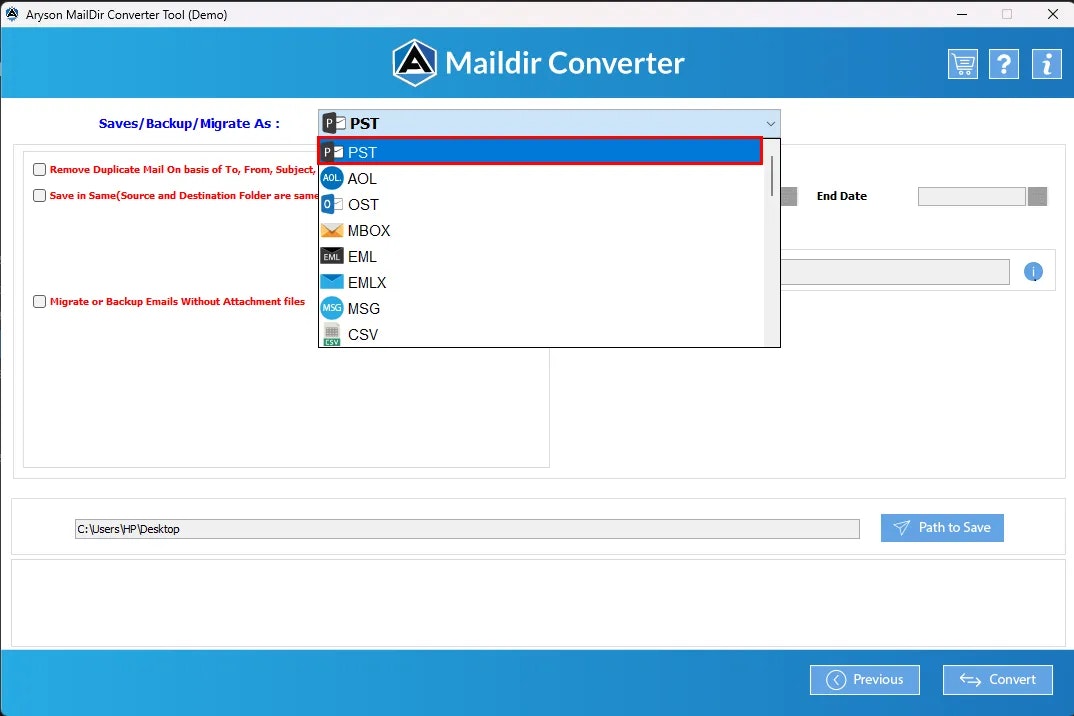This screenshot has height=716, width=1074.
Task: Choose OST from the format list
Action: tap(540, 204)
